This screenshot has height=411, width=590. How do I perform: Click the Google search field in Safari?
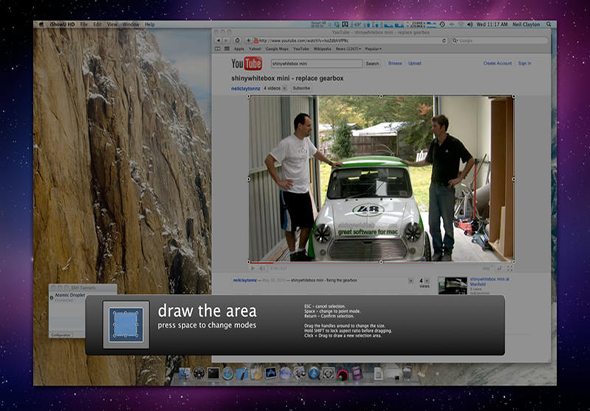click(x=499, y=40)
